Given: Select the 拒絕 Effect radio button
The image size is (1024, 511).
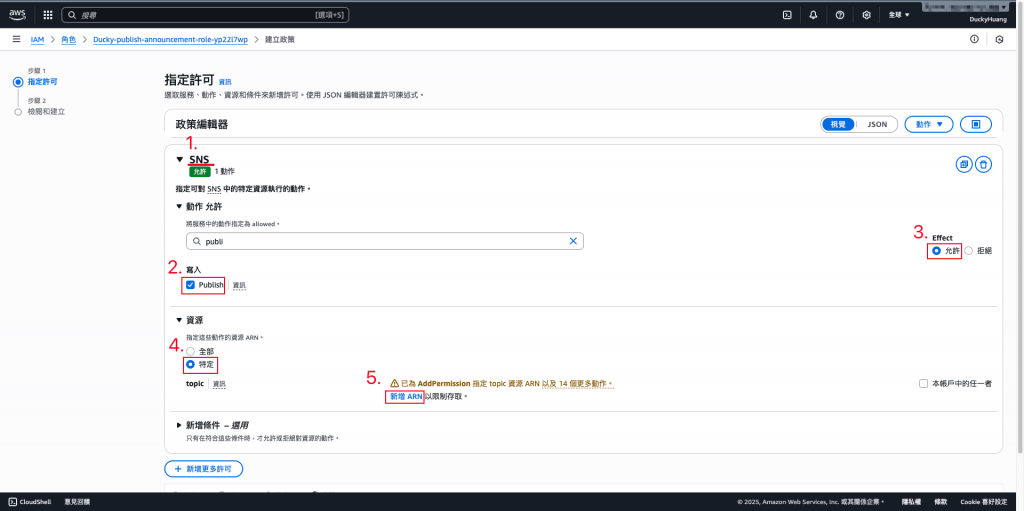Looking at the screenshot, I should point(968,250).
